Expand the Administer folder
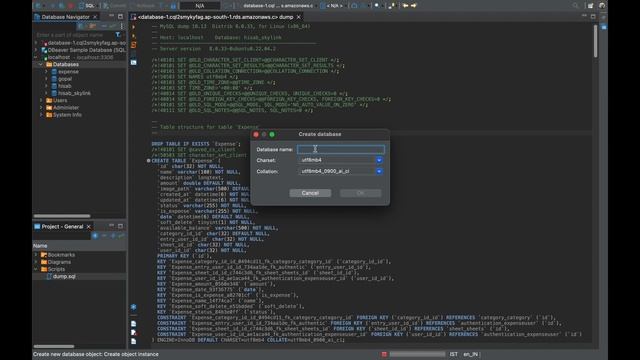Image resolution: width=640 pixels, height=360 pixels. point(41,108)
